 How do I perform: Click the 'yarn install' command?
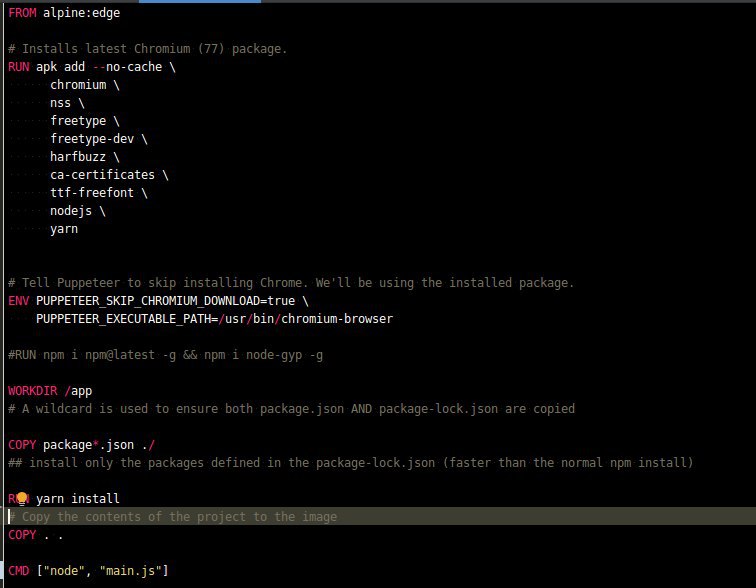pos(78,499)
